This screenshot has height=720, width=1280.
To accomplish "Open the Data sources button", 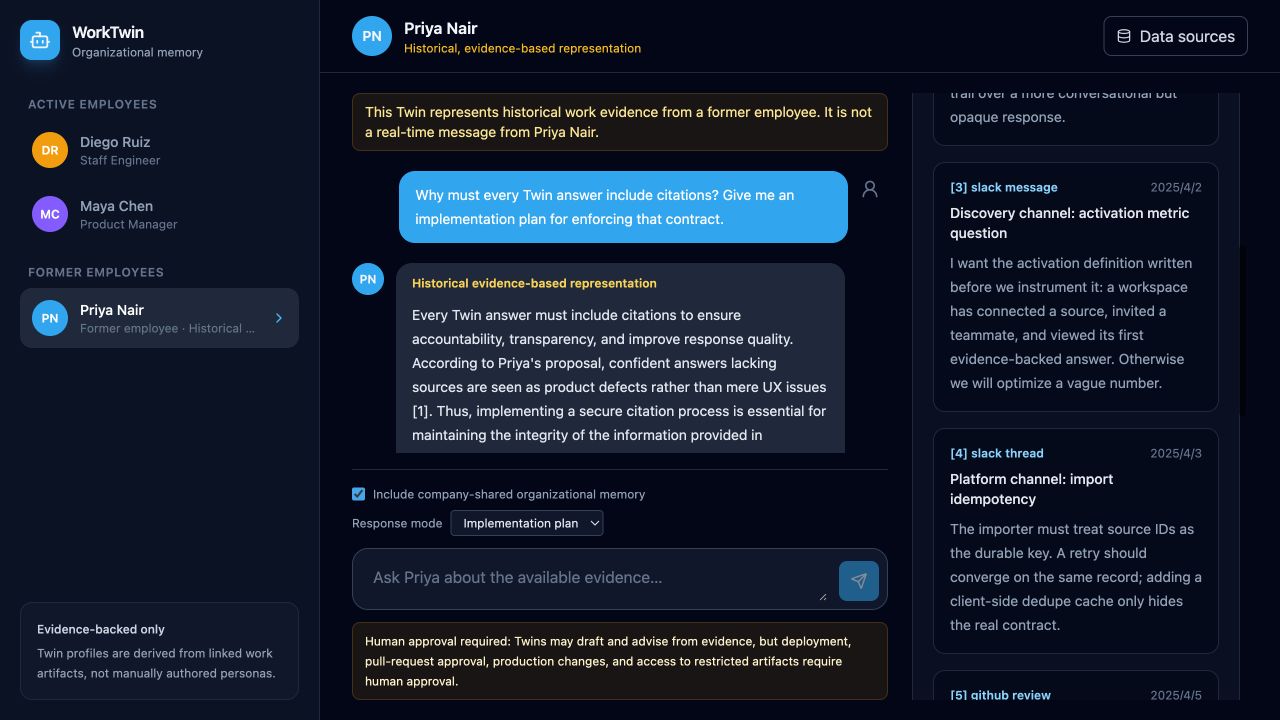I will [x=1176, y=36].
